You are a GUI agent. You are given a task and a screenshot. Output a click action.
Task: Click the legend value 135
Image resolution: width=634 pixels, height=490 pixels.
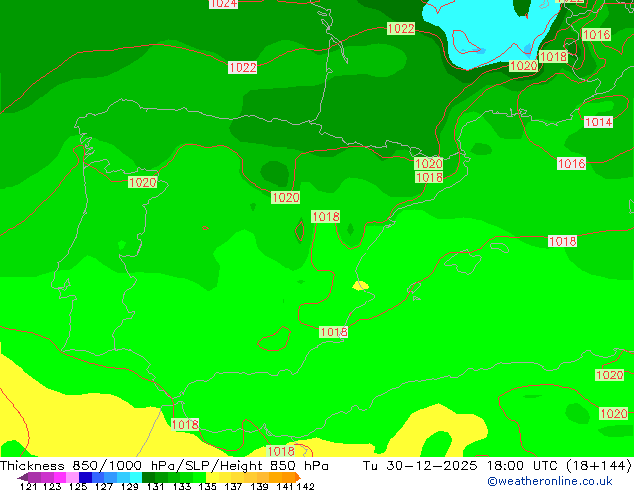[x=207, y=486]
